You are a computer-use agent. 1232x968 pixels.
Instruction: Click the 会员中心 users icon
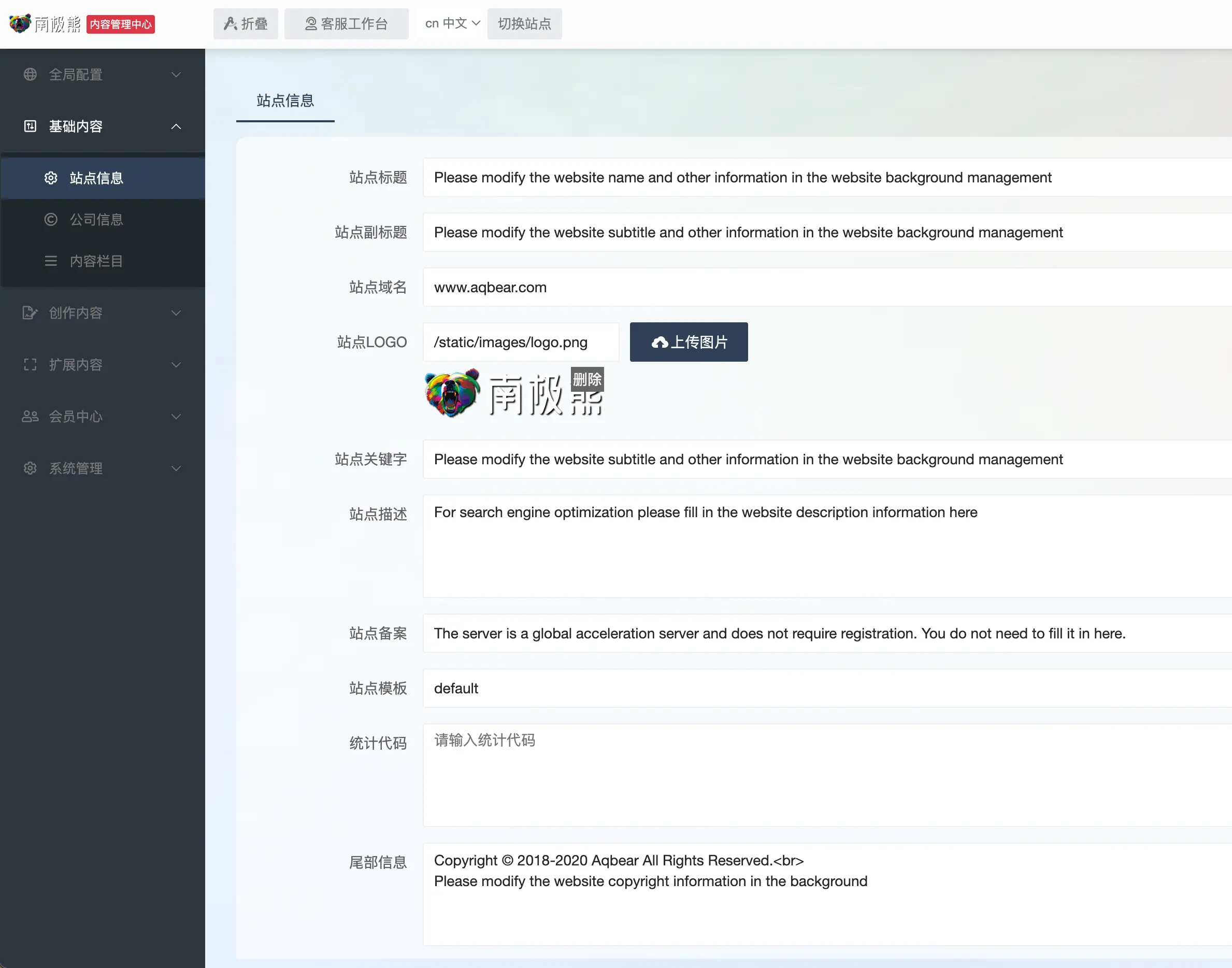click(30, 416)
